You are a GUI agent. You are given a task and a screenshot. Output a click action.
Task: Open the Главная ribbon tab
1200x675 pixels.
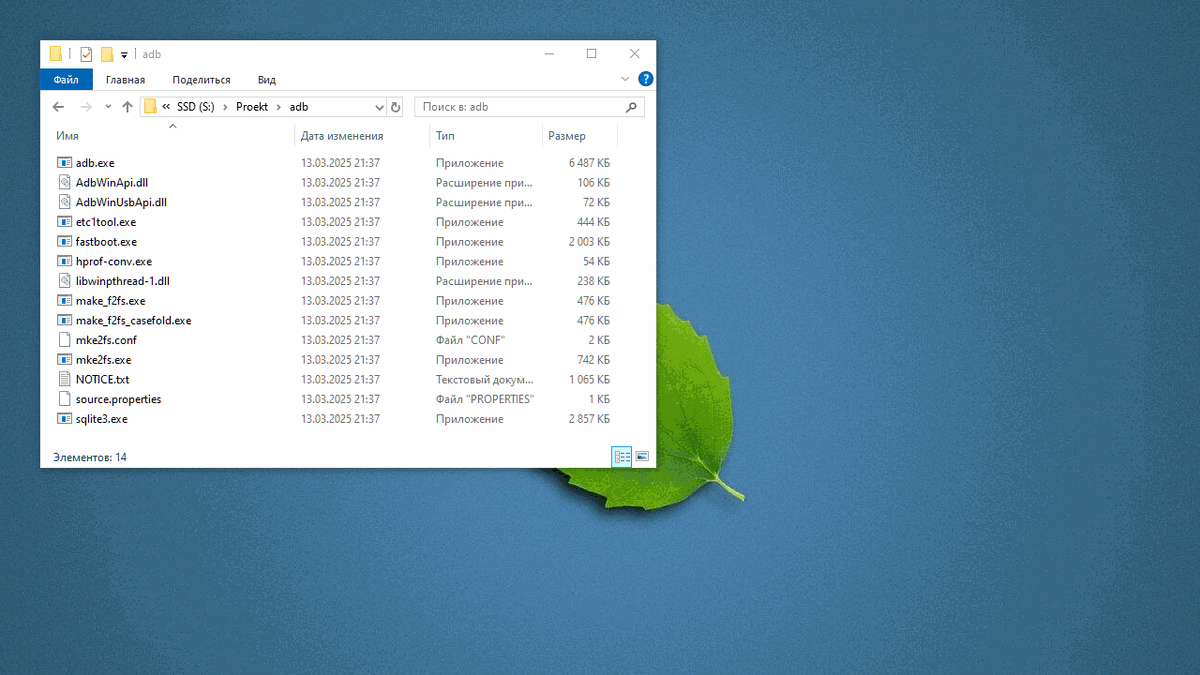[125, 80]
